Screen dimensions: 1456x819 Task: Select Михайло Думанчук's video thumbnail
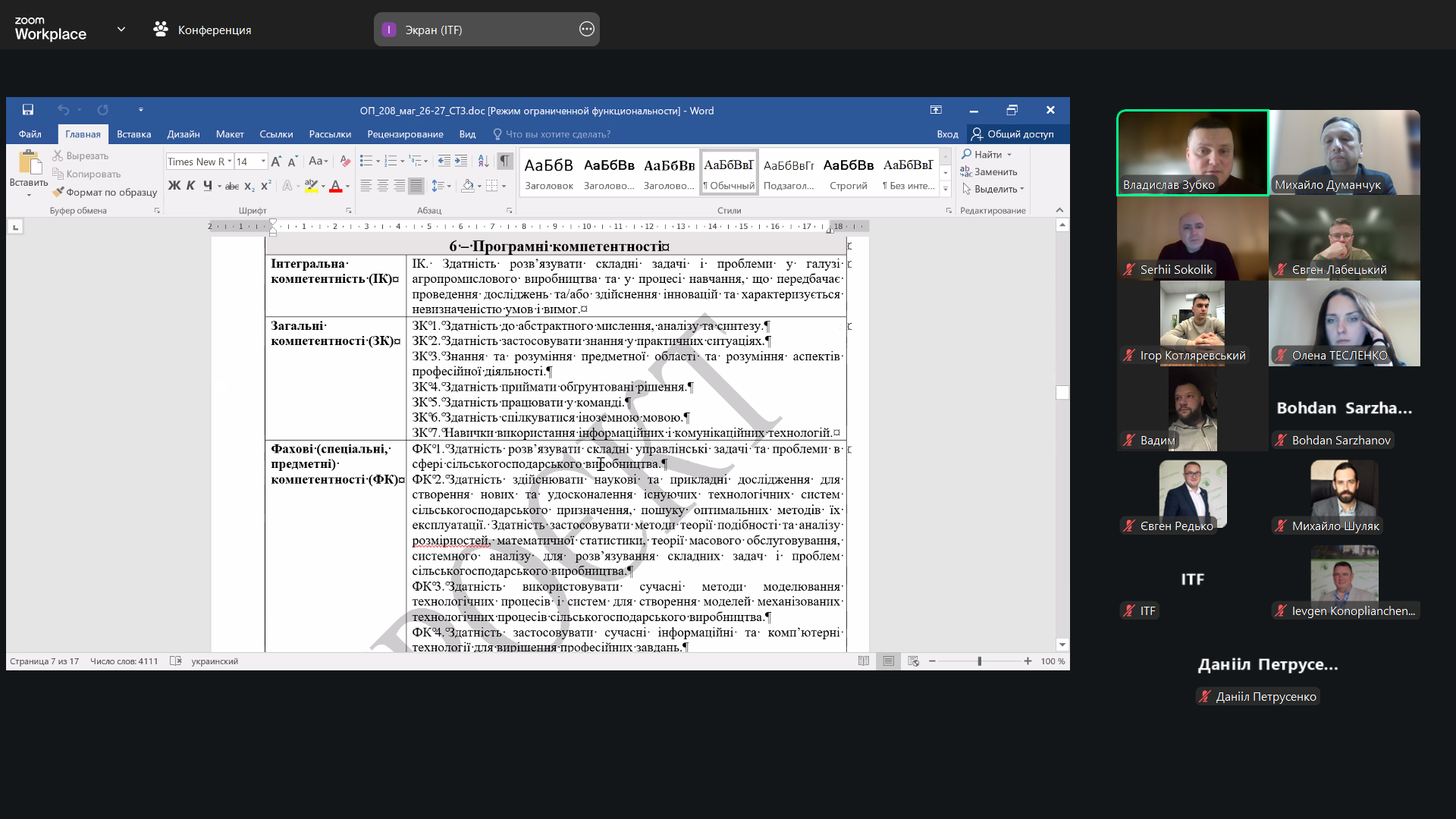click(x=1344, y=152)
